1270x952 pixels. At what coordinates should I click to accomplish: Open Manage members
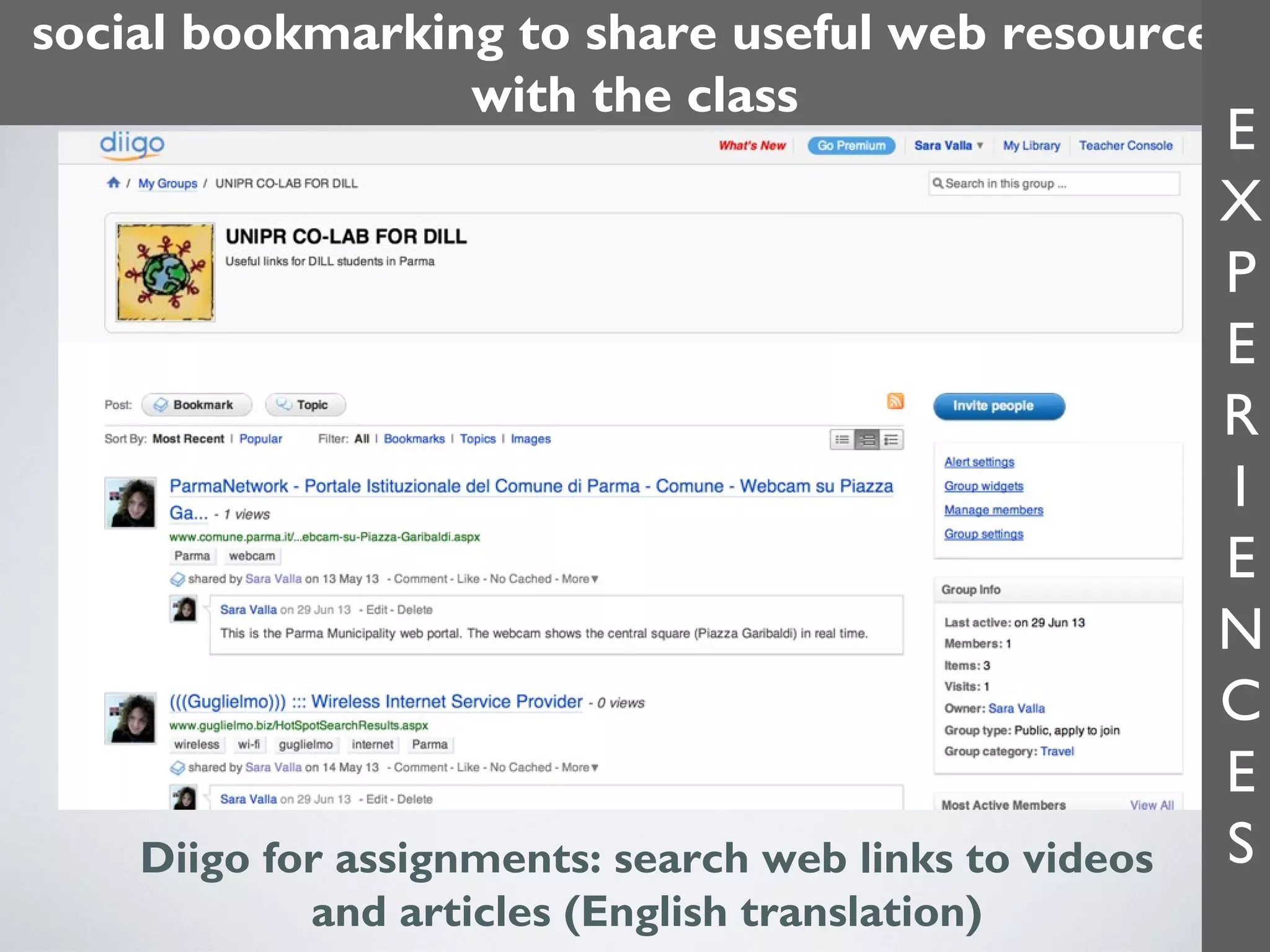point(993,510)
